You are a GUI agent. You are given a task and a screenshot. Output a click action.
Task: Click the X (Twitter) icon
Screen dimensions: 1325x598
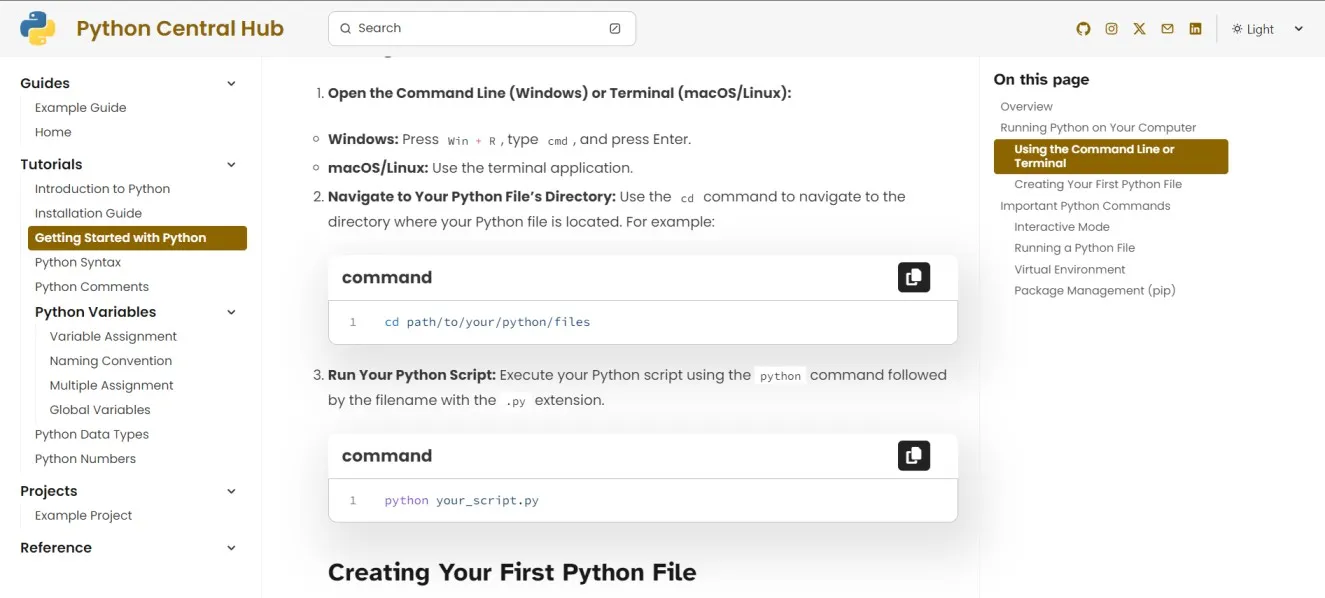tap(1139, 29)
